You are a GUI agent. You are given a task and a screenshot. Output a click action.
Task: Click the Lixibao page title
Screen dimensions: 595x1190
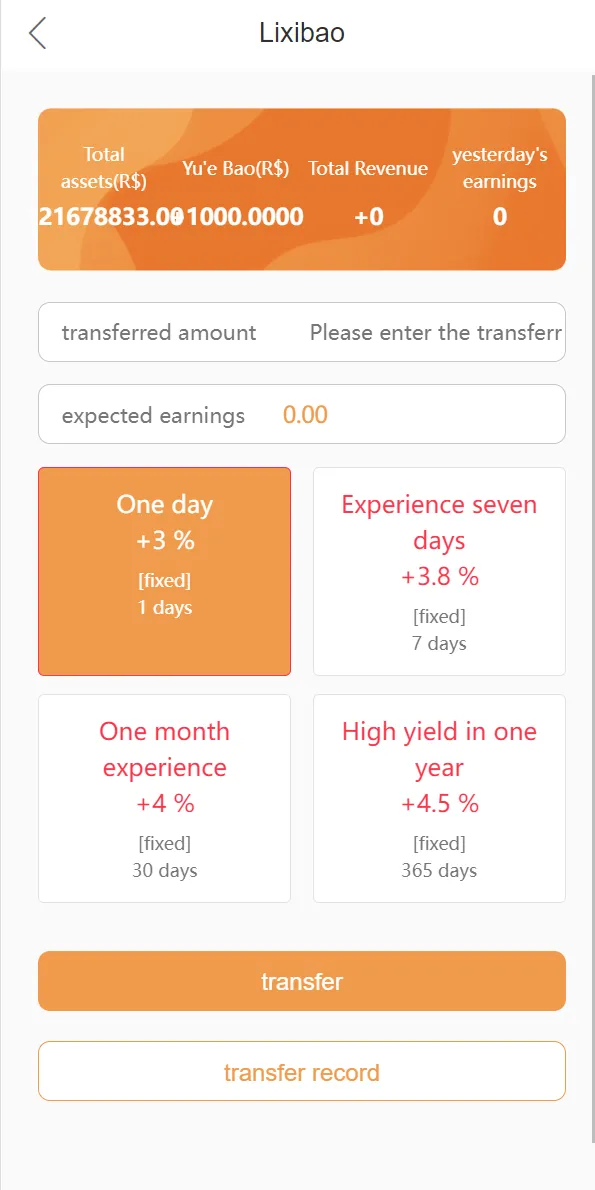302,33
